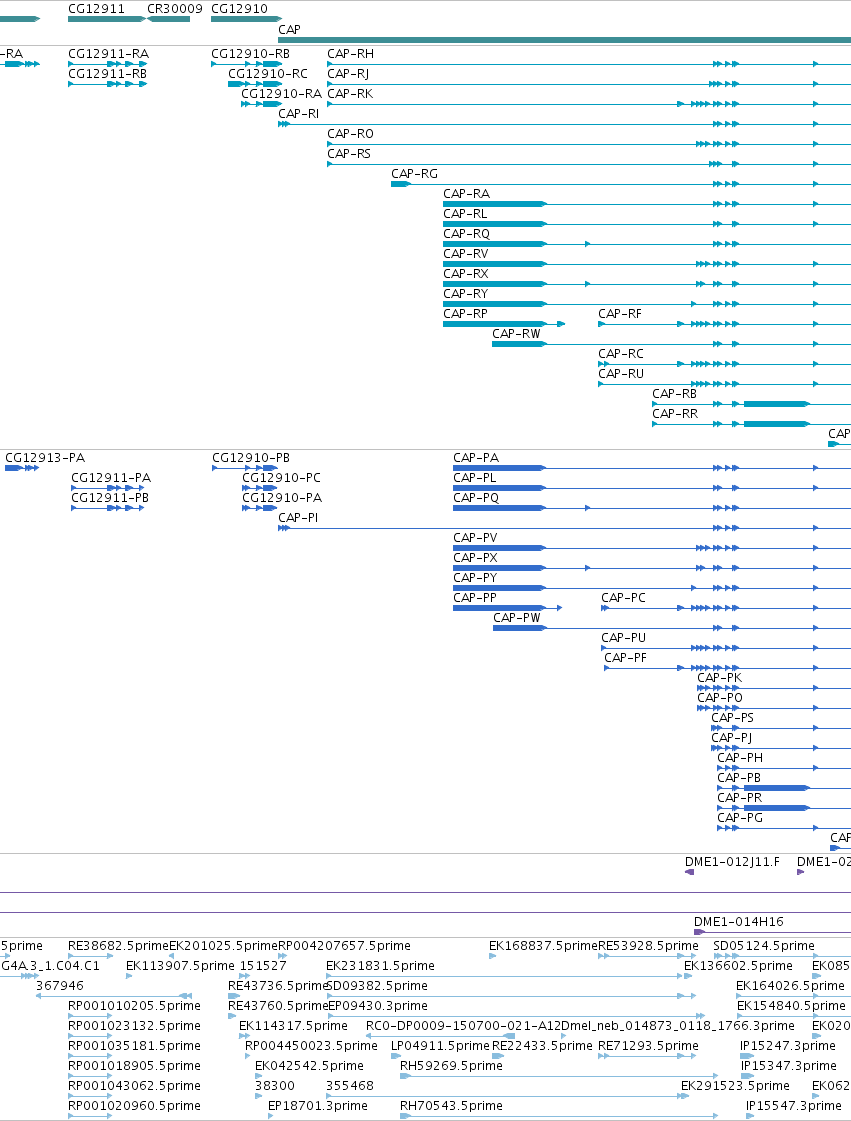Select EST RH59269.5prime
This screenshot has height=1121, width=851.
pyautogui.click(x=559, y=1077)
